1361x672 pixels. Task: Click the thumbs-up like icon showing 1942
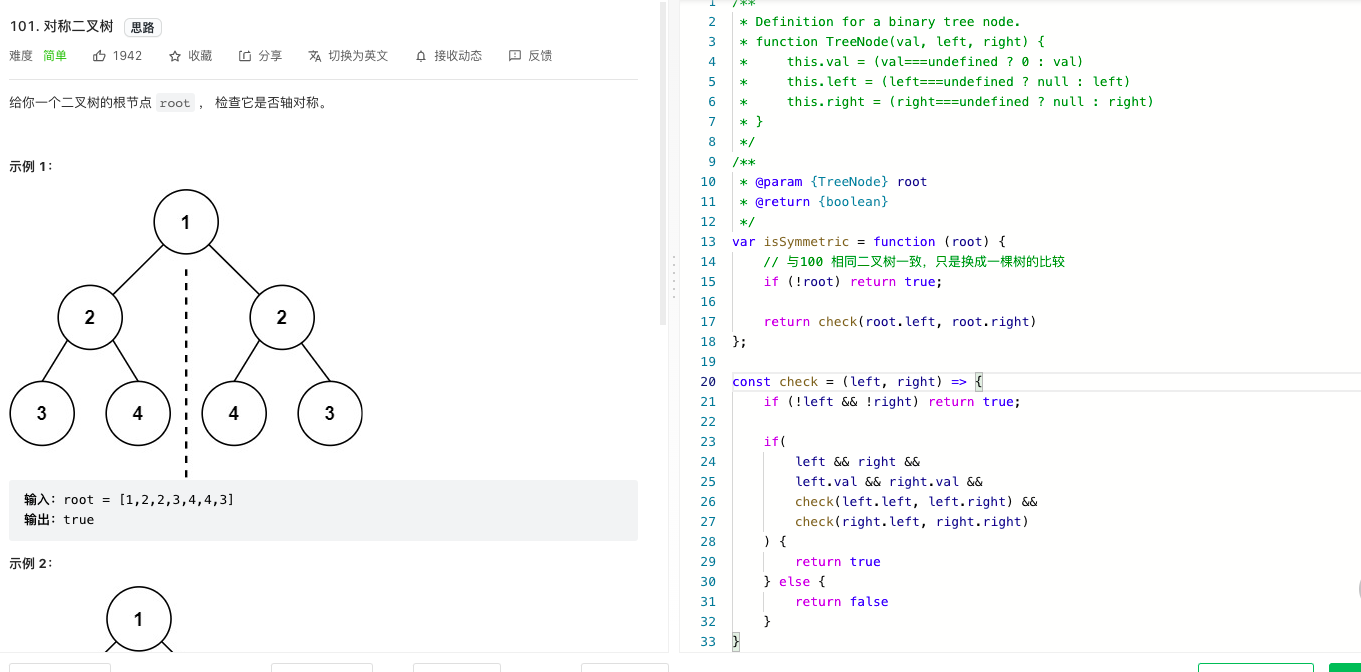tap(99, 56)
